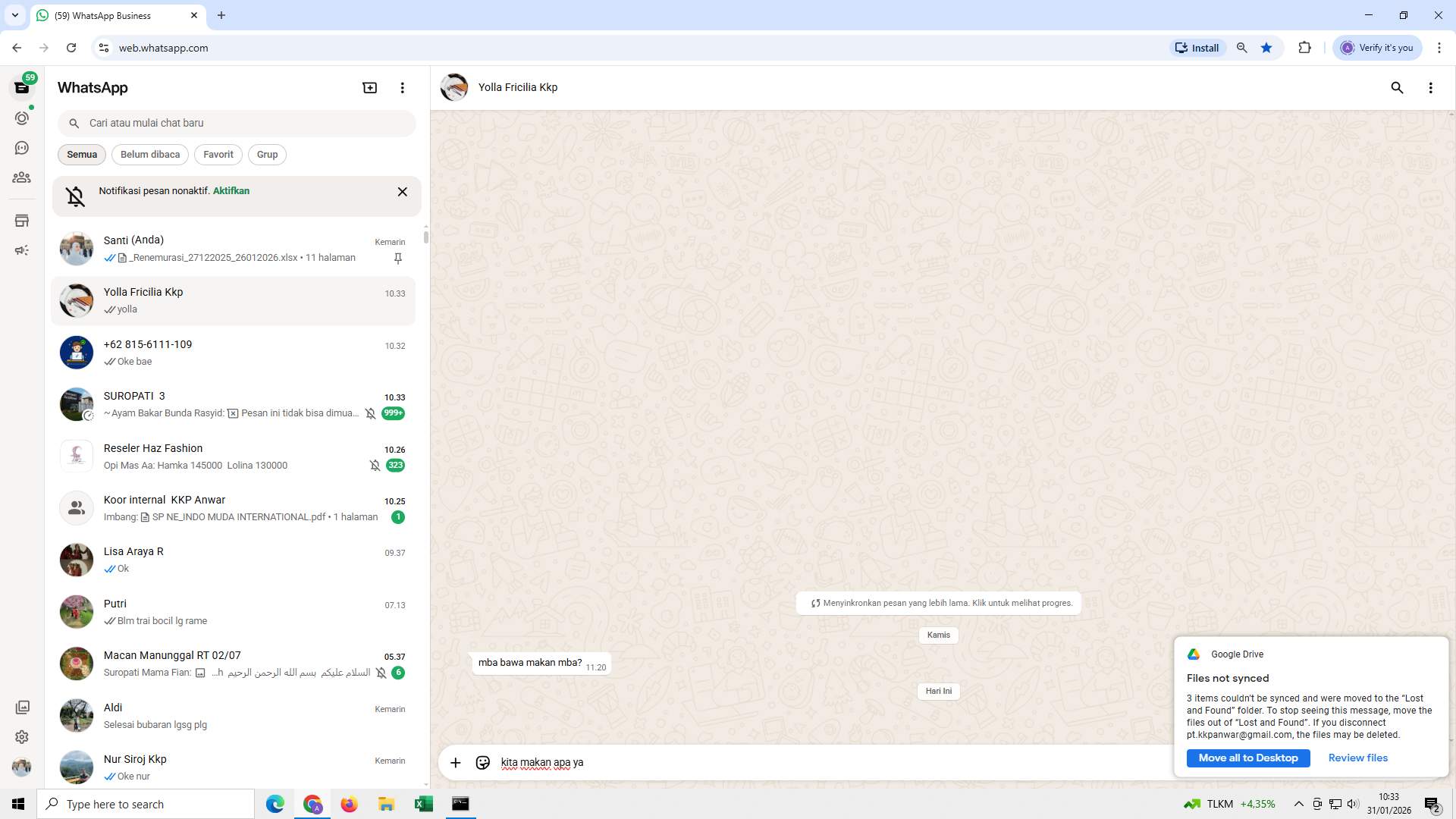Open the Yolla Fricilia chat menu
1456x819 pixels.
[x=1431, y=88]
